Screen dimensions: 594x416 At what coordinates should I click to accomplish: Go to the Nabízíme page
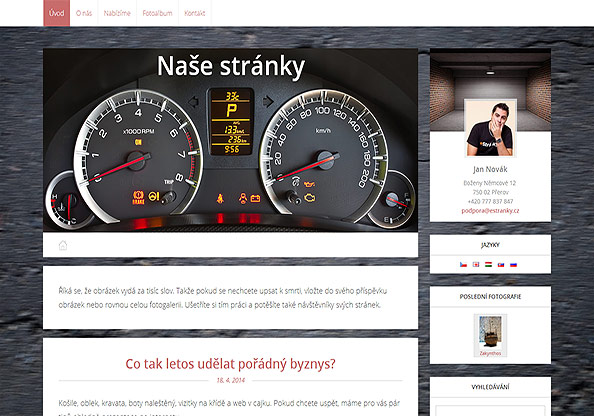coord(117,13)
